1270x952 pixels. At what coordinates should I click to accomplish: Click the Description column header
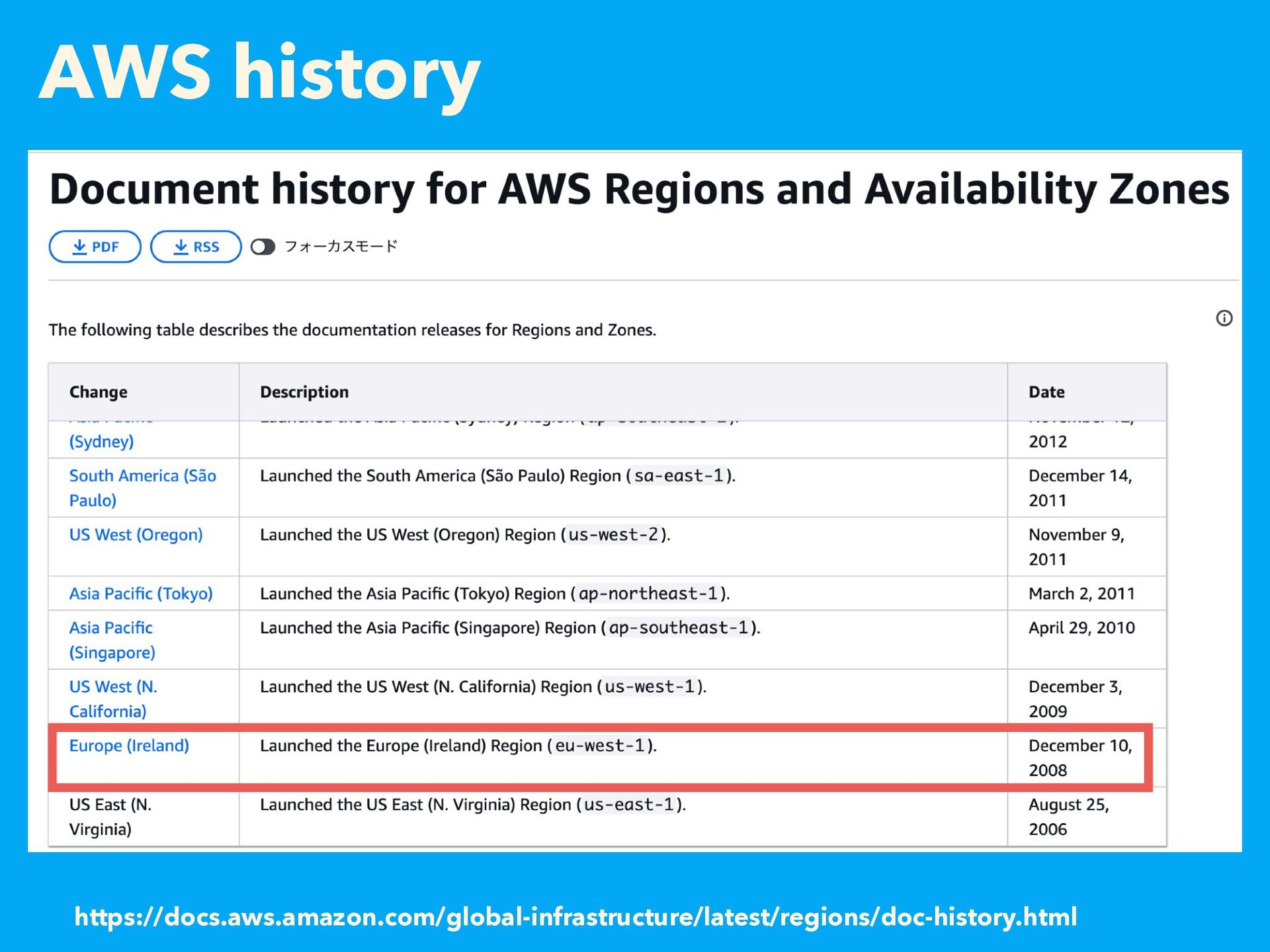304,392
